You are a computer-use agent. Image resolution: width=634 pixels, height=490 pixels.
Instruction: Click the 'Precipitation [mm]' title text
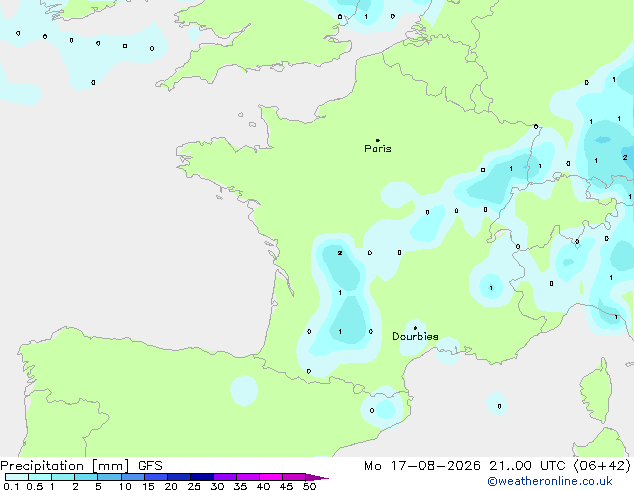(65, 466)
